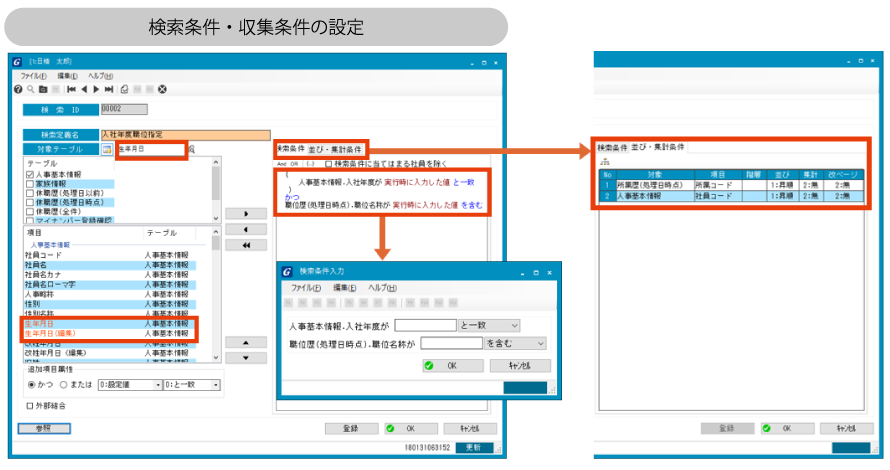Click the And condition button
Screen dimensions: 890x470
click(282, 164)
